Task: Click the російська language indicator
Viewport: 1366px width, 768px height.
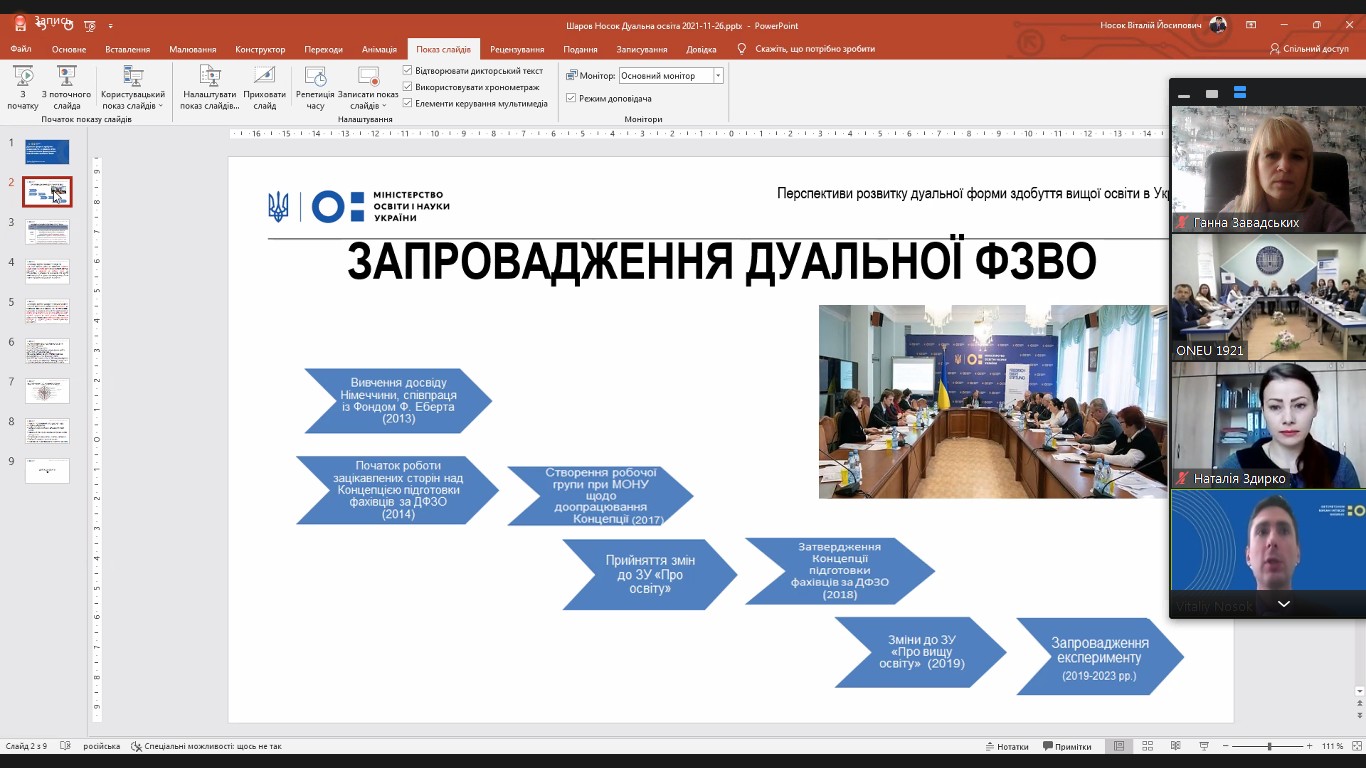Action: point(101,746)
